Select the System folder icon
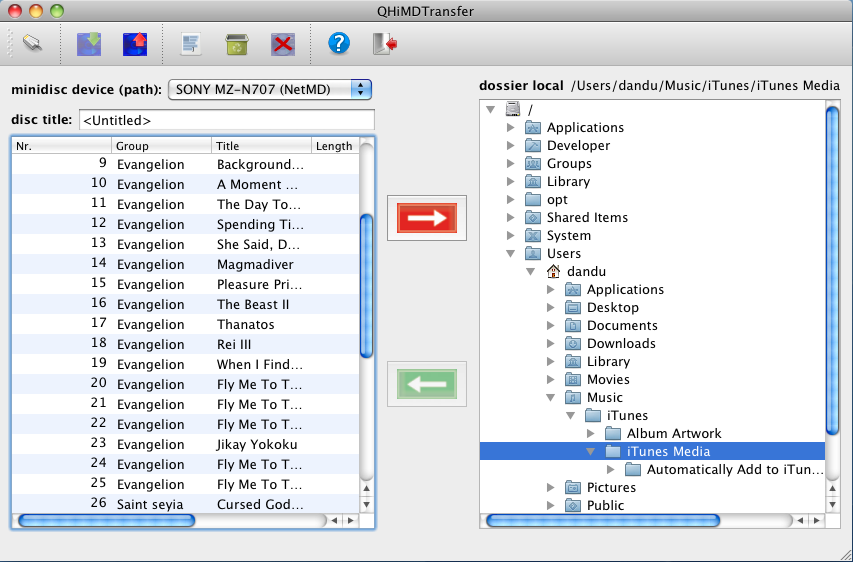Image resolution: width=853 pixels, height=562 pixels. point(533,235)
